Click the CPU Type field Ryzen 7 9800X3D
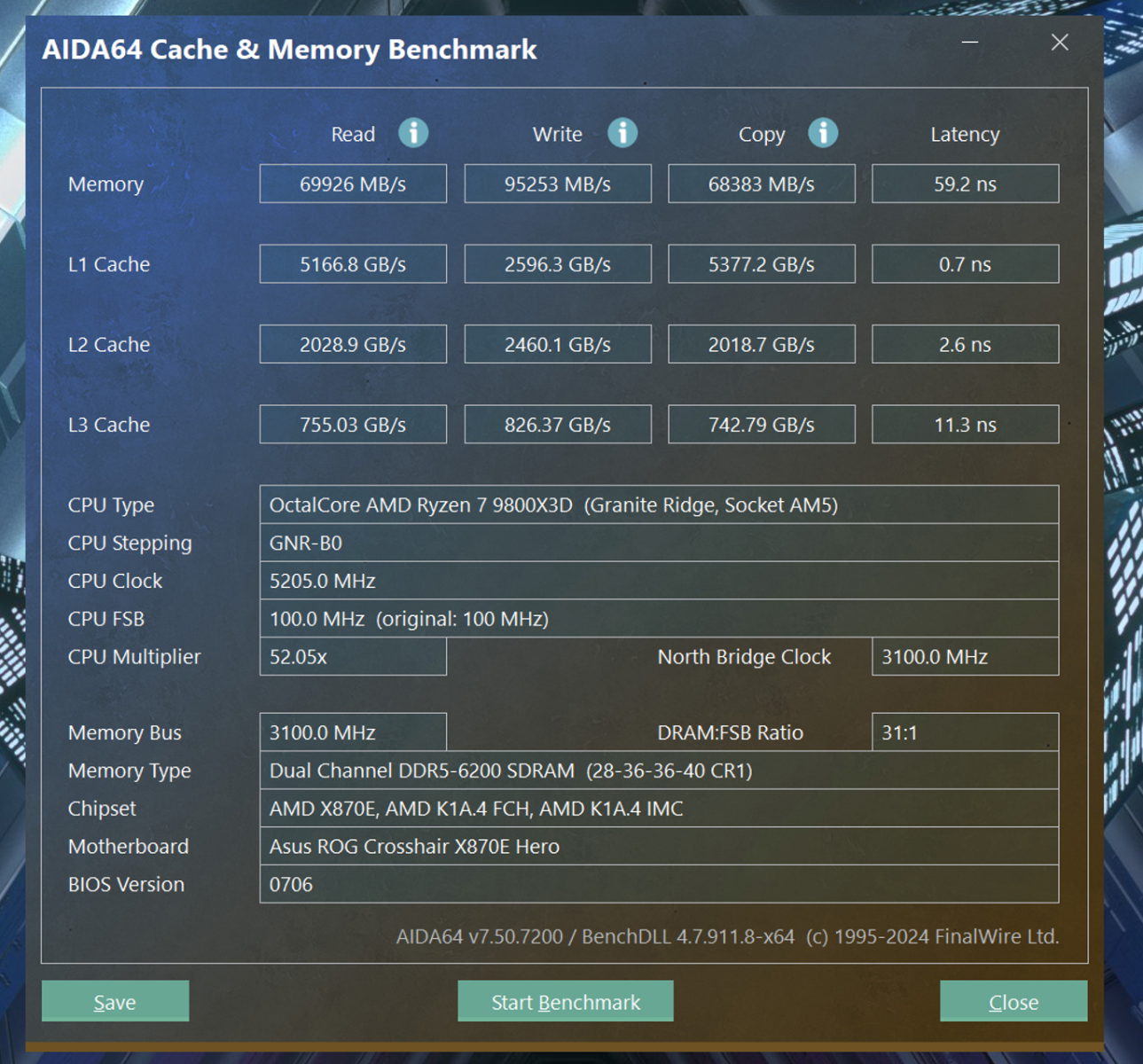 pos(660,505)
